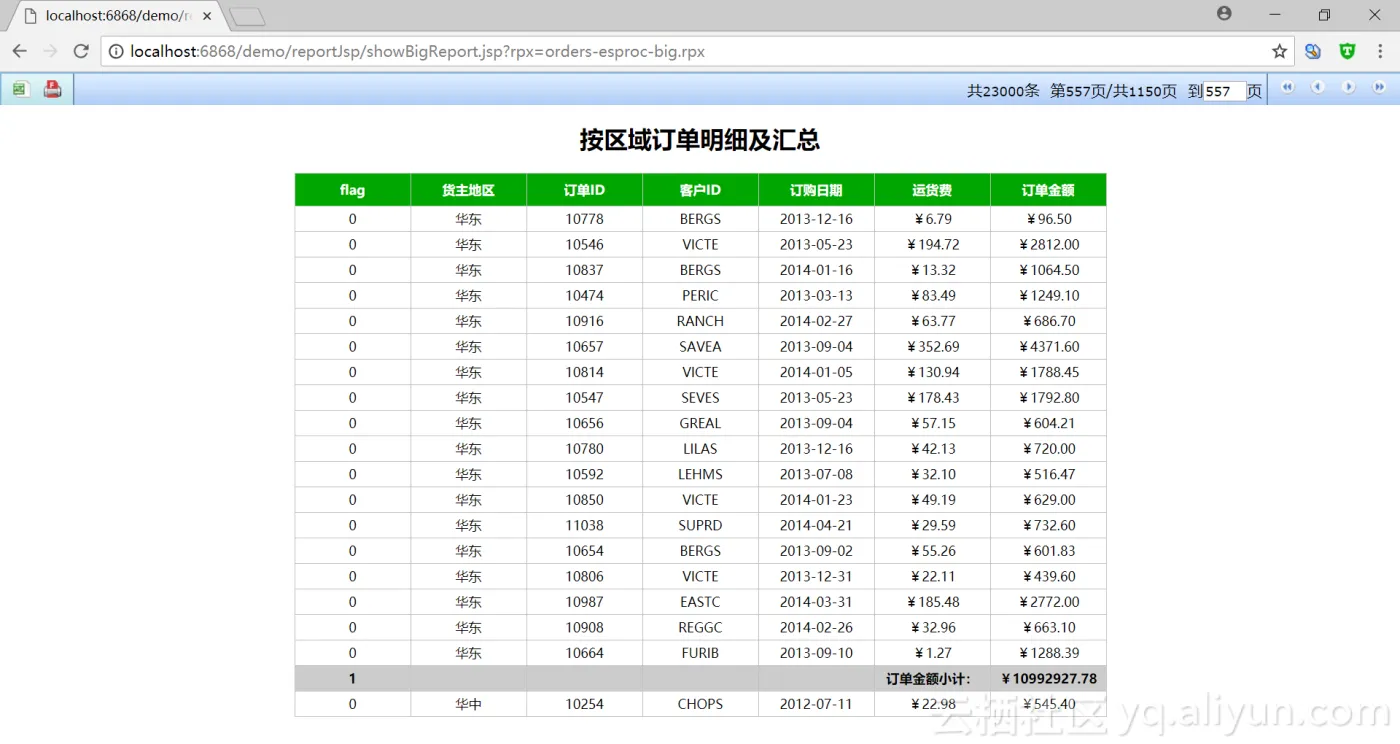Click the 共23000条 record count text

click(x=1003, y=91)
